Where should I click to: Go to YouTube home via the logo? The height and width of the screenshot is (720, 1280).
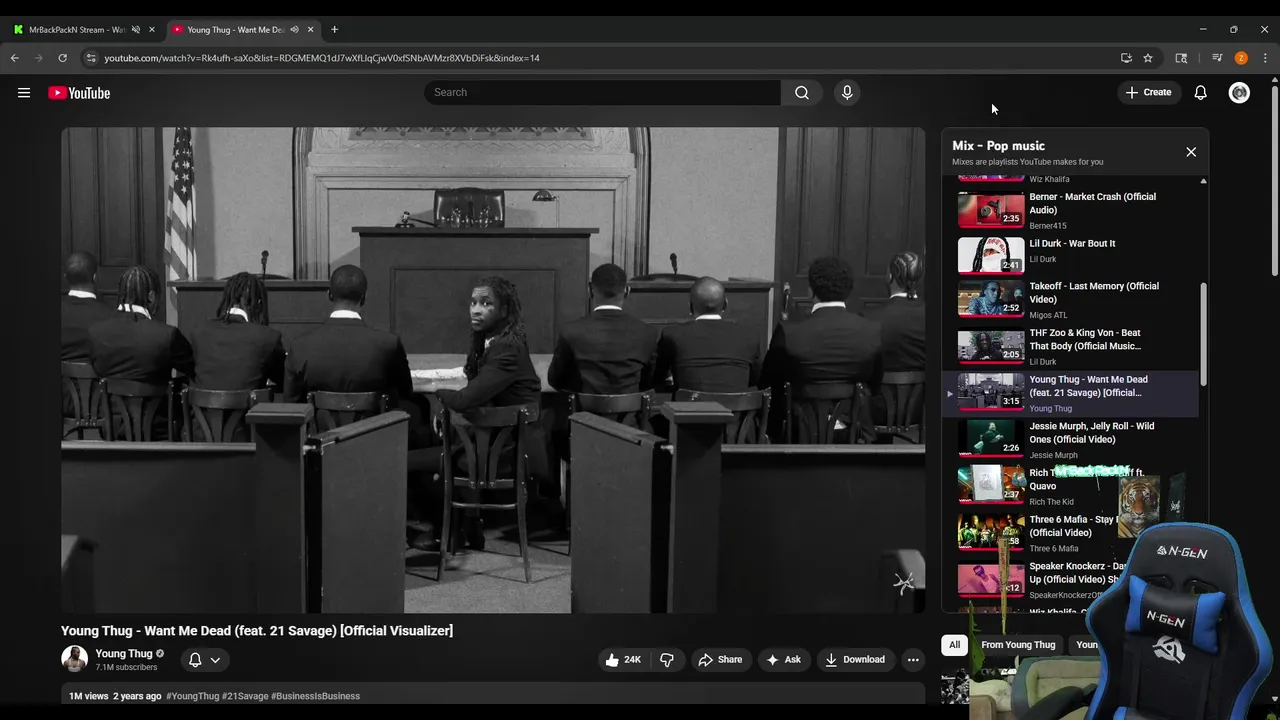pos(79,93)
